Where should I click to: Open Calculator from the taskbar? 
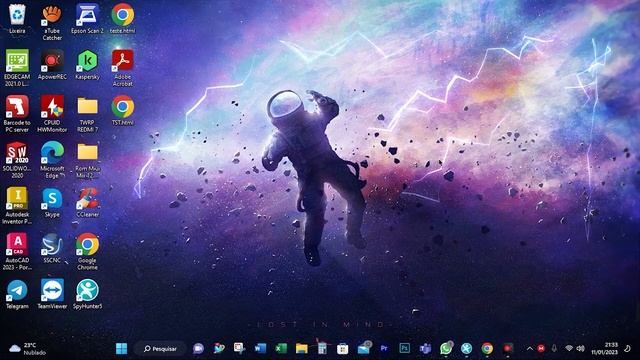322,348
